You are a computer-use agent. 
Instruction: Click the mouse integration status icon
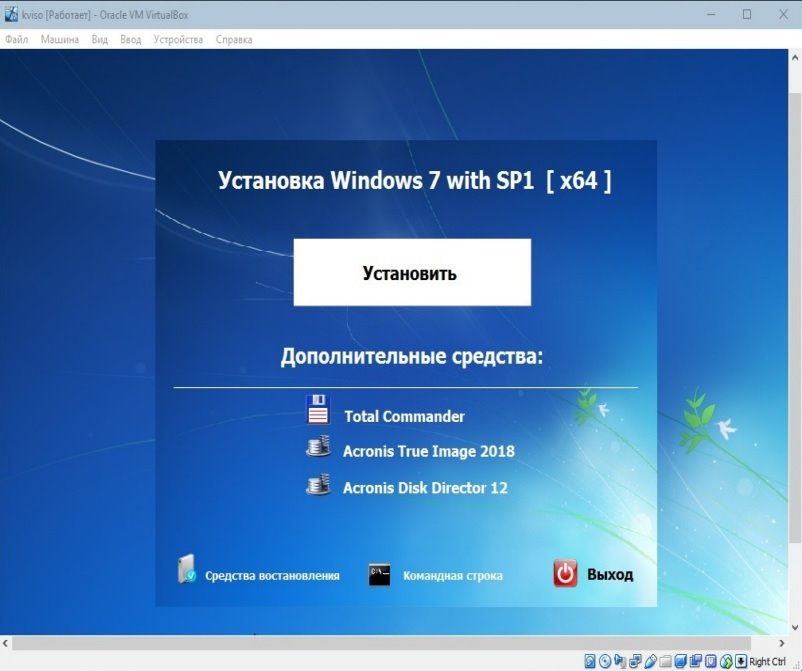tap(726, 661)
